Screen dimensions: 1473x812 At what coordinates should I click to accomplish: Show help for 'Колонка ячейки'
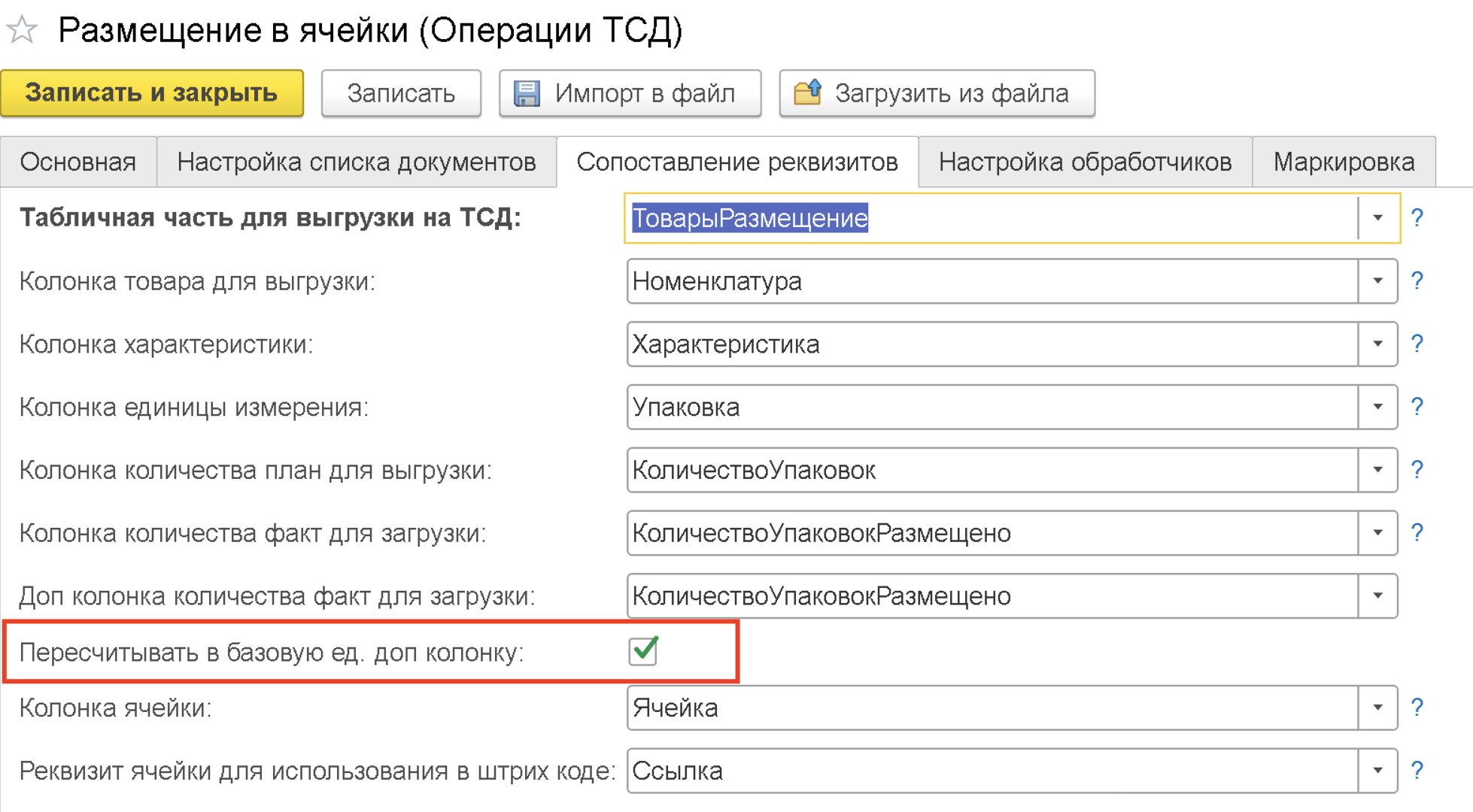tap(1417, 707)
